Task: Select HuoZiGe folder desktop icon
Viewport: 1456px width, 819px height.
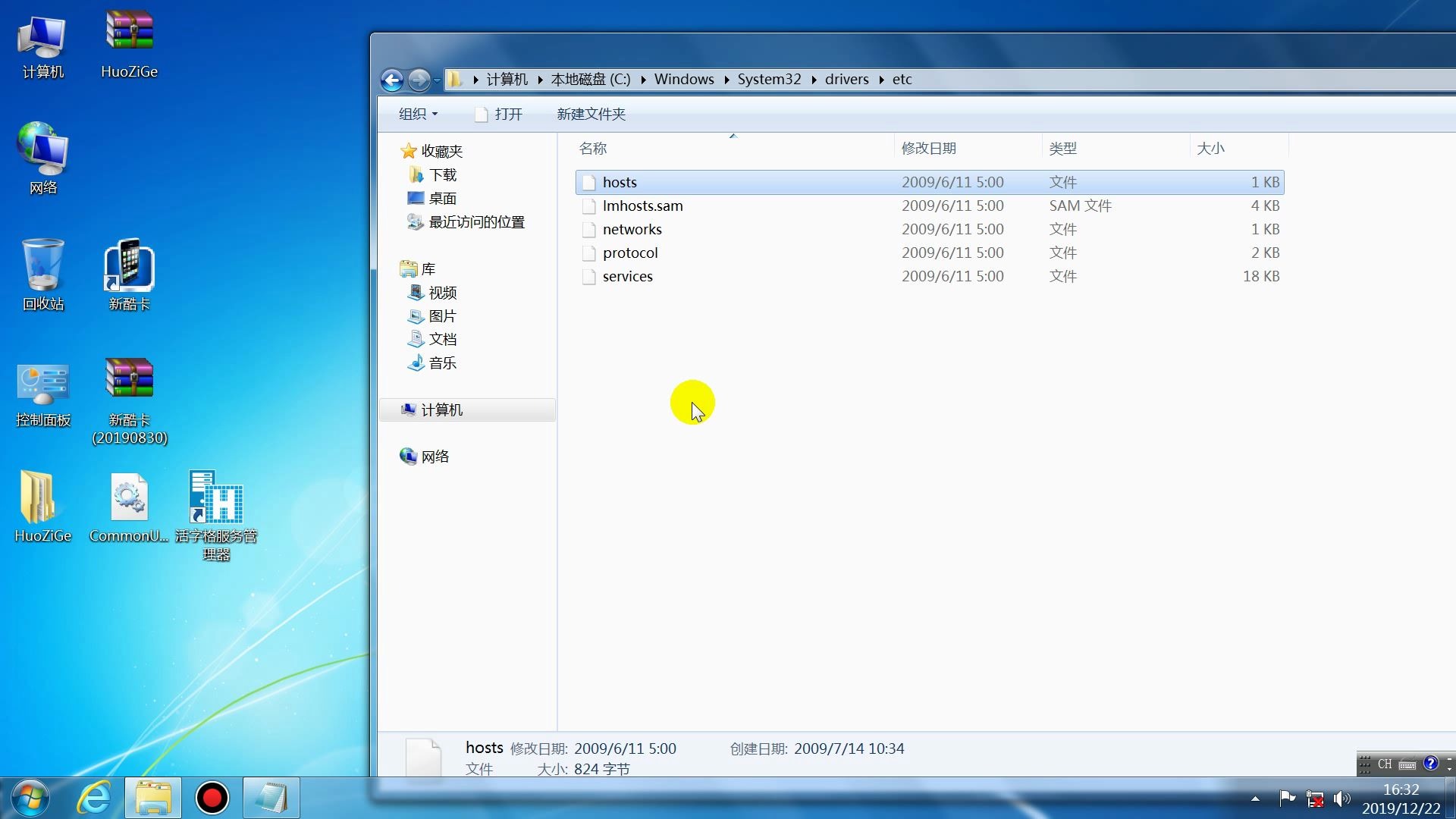Action: coord(43,507)
